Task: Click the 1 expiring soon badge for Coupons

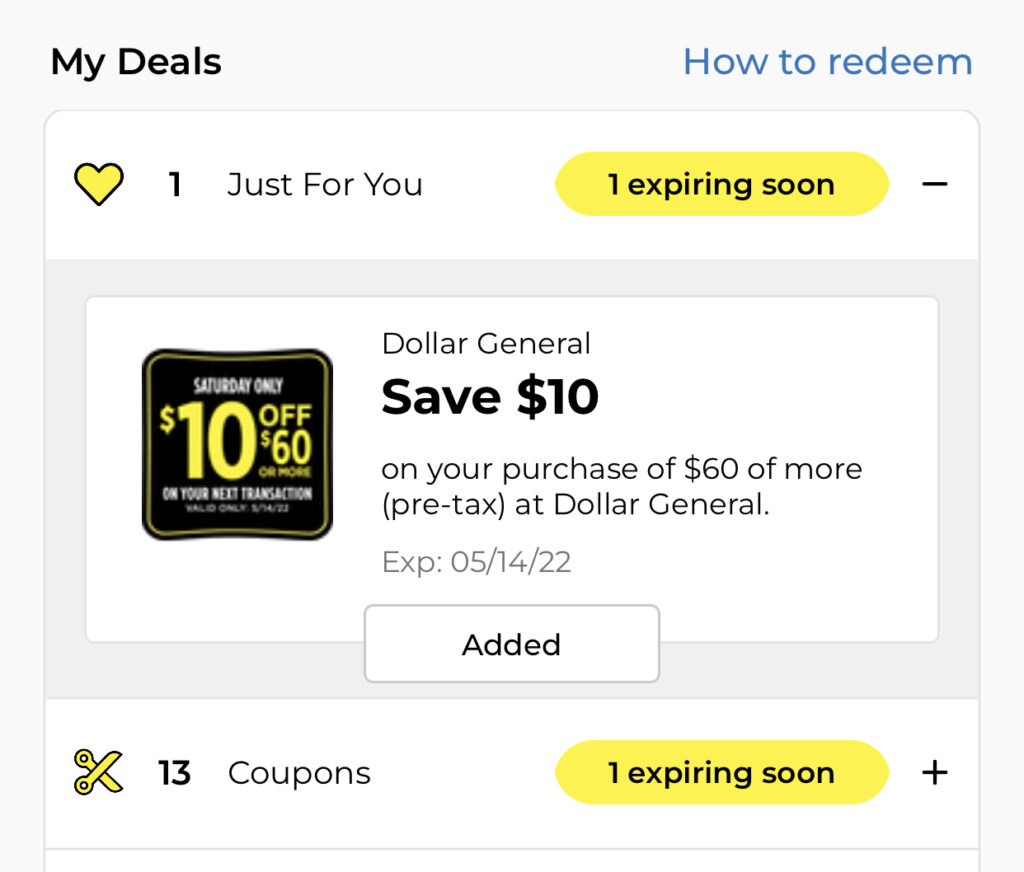Action: (x=721, y=771)
